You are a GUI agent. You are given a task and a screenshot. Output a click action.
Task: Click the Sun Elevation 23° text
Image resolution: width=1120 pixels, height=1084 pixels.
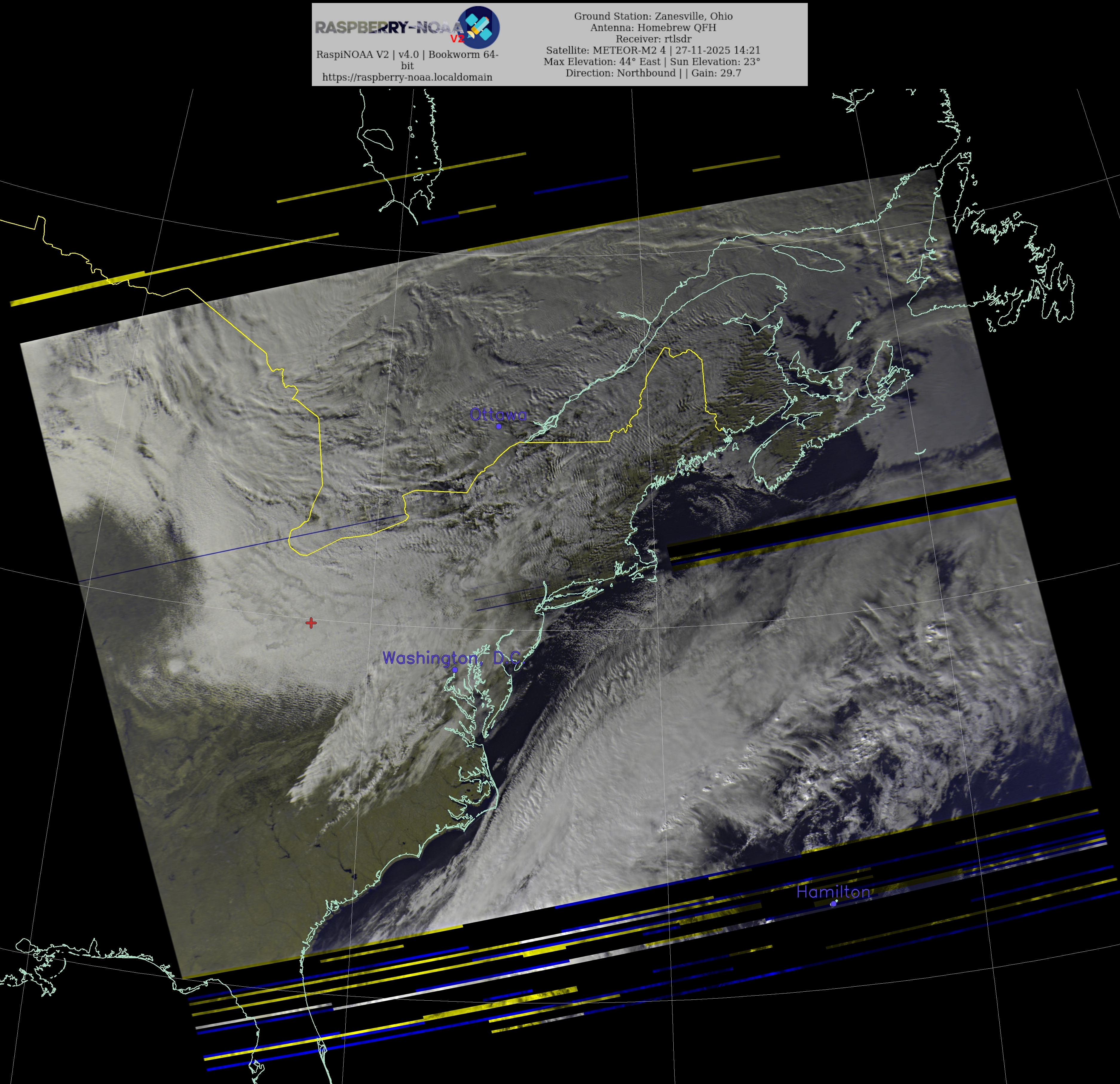(715, 62)
